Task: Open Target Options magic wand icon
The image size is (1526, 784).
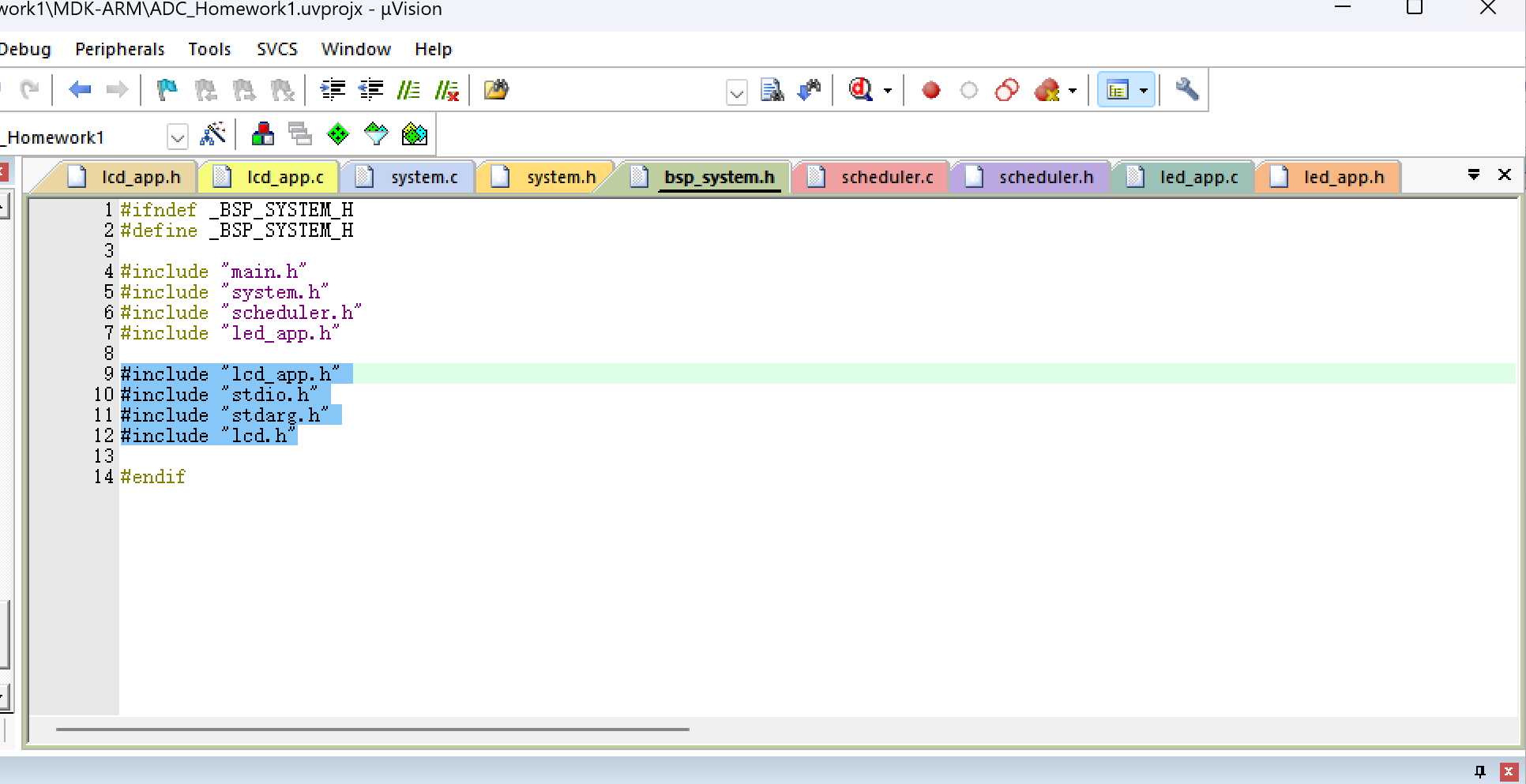Action: click(212, 134)
